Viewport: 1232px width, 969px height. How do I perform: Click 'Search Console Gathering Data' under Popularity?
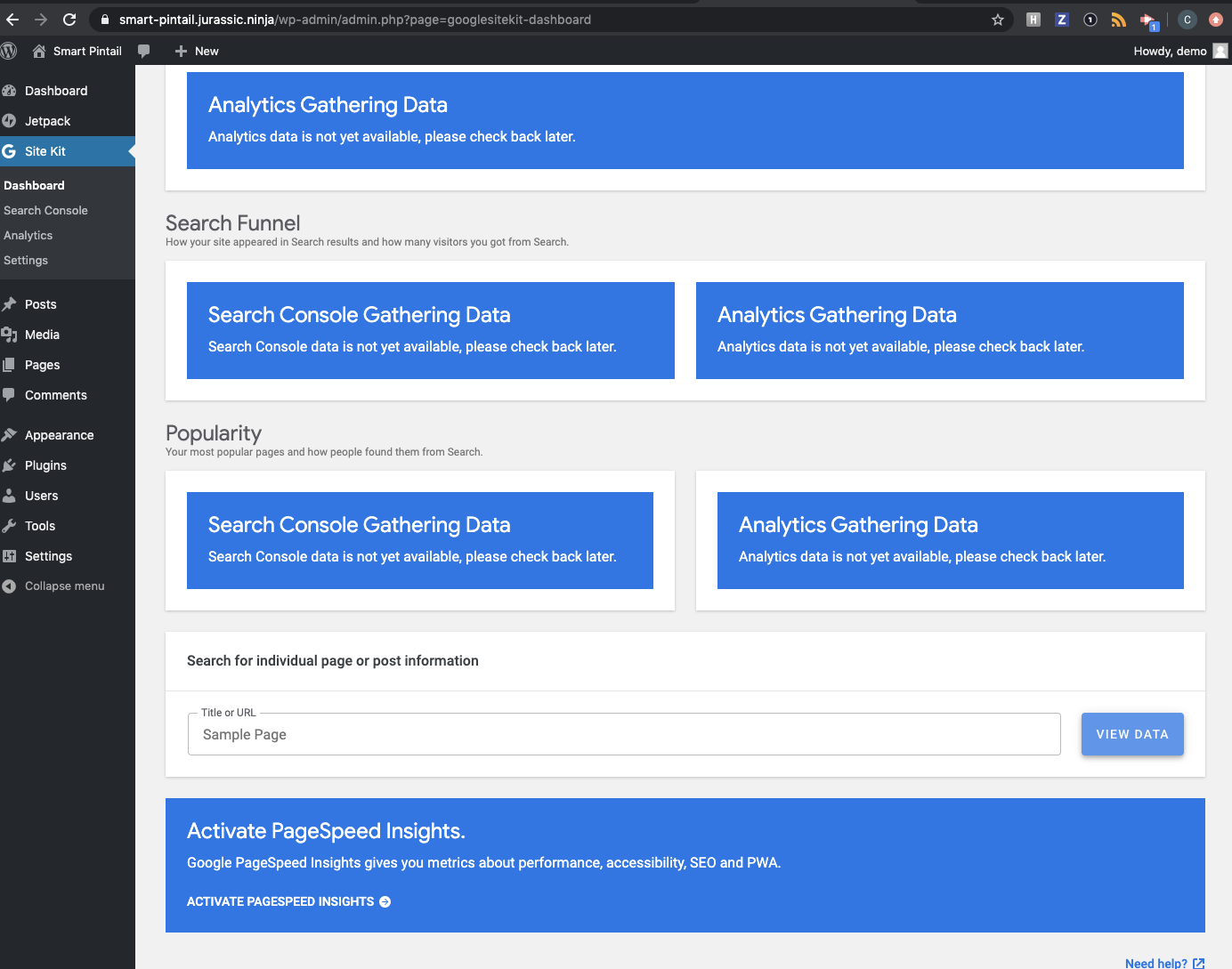pyautogui.click(x=360, y=525)
